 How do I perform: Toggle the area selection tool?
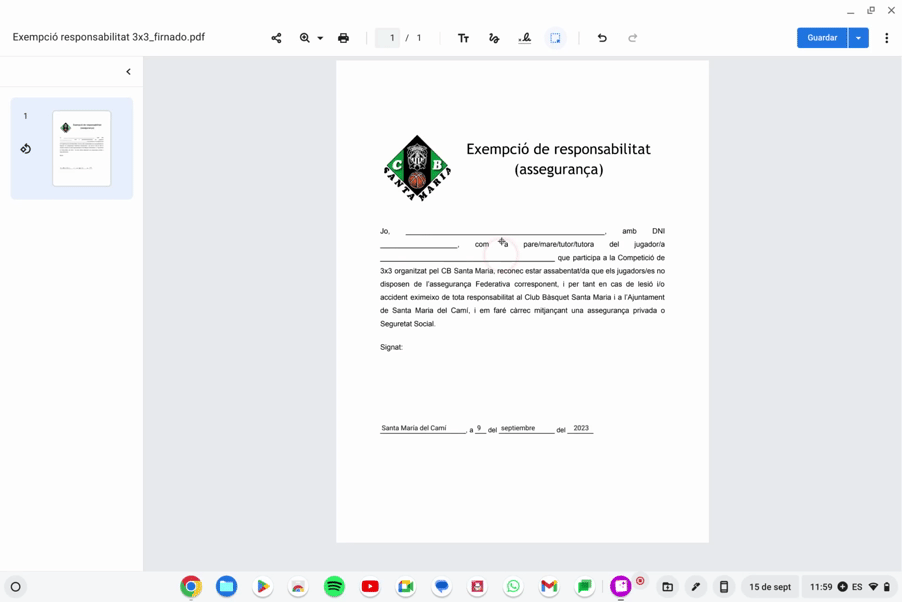tap(555, 38)
